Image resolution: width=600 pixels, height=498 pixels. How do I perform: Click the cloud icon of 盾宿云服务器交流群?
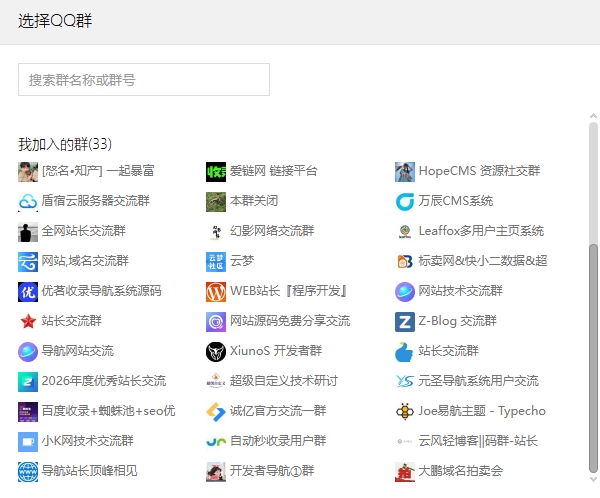tap(28, 201)
